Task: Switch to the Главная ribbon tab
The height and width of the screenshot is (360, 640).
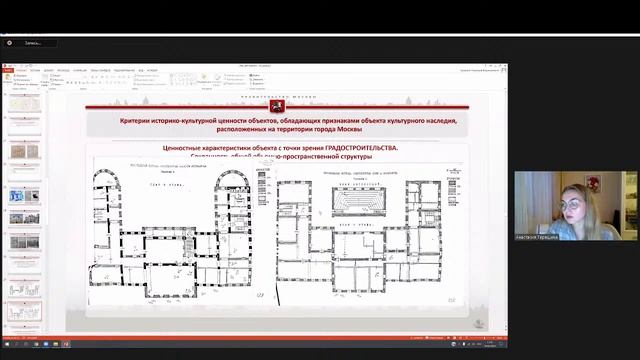Action: pyautogui.click(x=22, y=70)
